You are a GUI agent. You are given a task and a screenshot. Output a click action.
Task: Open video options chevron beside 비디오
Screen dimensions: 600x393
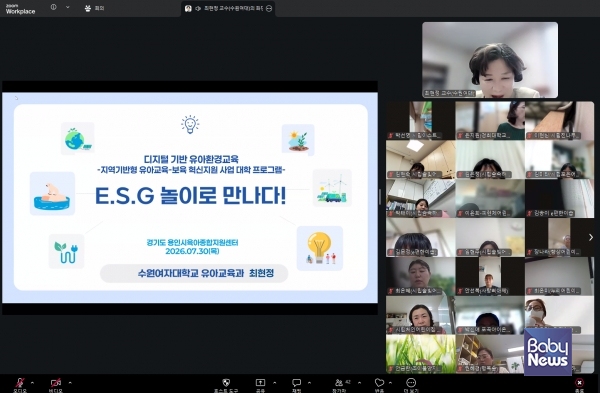pos(70,382)
